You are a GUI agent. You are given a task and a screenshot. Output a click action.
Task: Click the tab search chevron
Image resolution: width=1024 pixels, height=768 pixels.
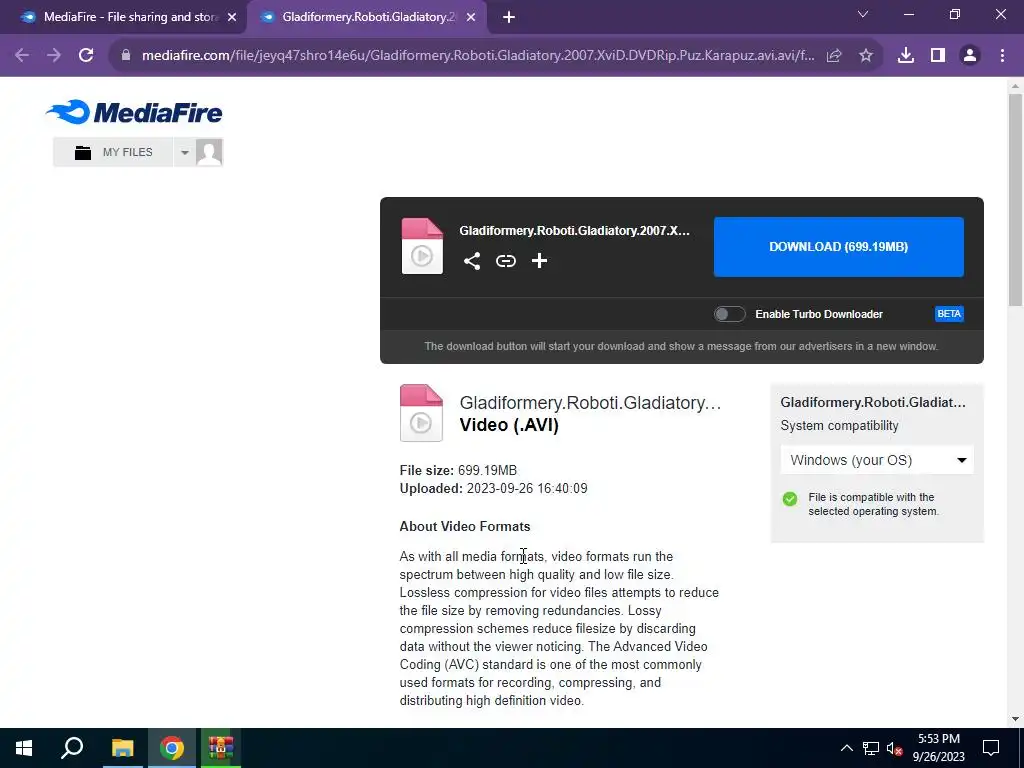863,14
